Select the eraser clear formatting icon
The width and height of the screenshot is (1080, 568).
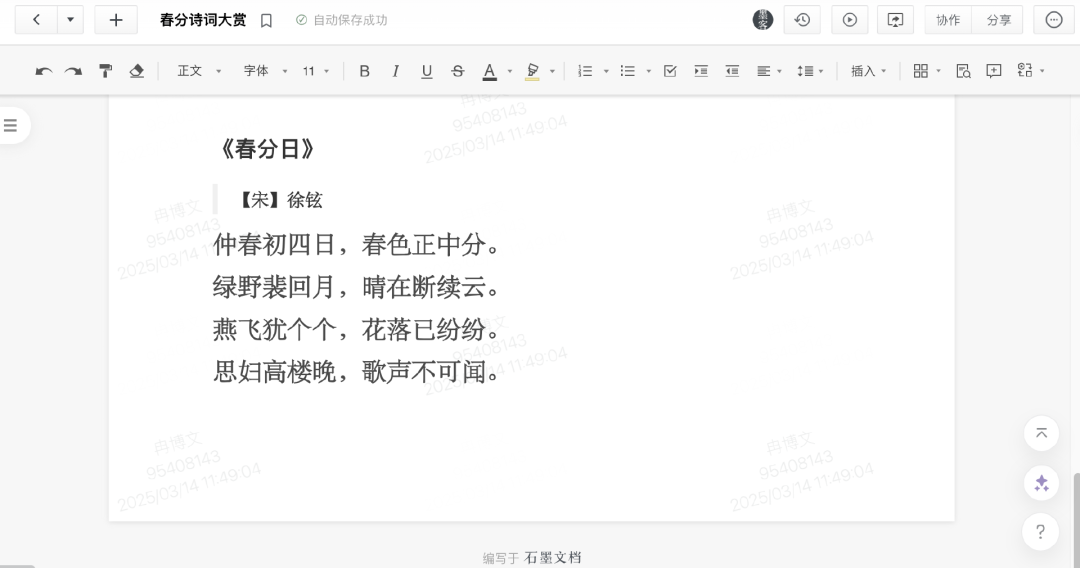pos(137,71)
